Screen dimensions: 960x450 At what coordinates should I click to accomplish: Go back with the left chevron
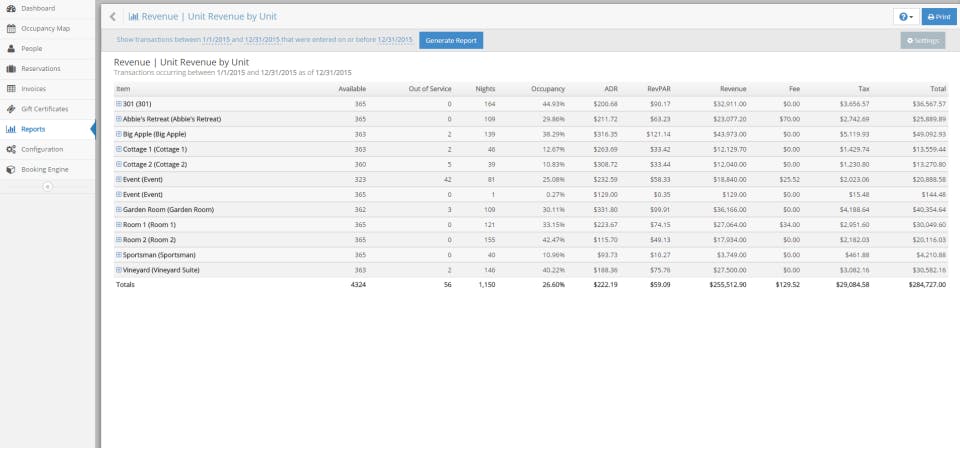click(x=113, y=17)
